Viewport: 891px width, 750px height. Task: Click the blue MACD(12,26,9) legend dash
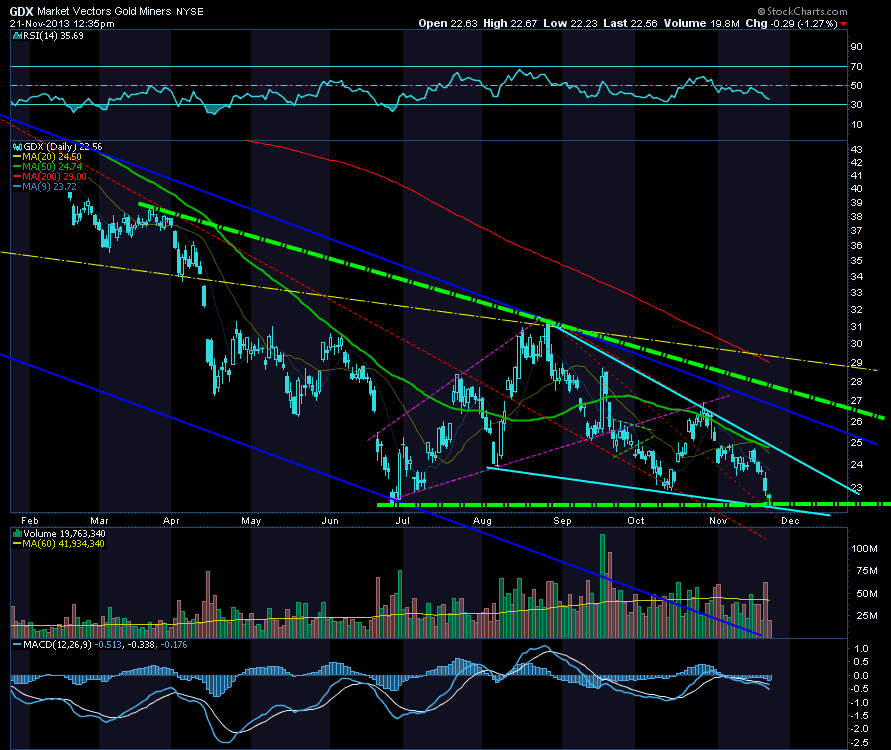[x=17, y=645]
